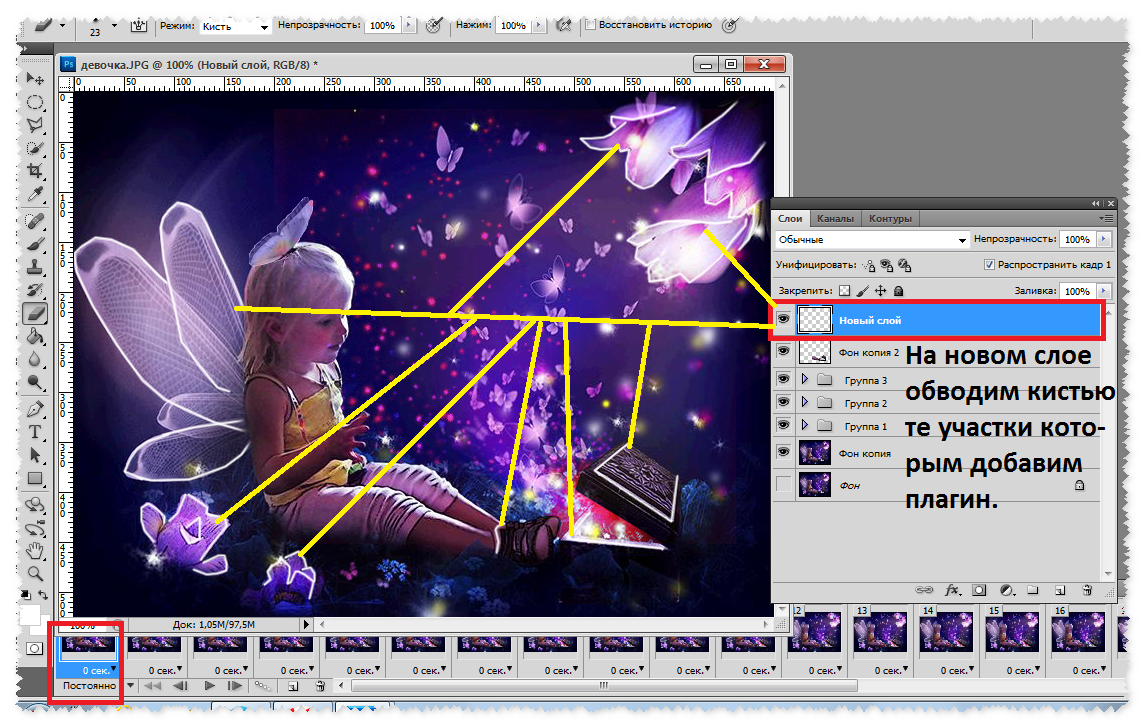Add a layer mask
The width and height of the screenshot is (1146, 728).
[x=979, y=590]
